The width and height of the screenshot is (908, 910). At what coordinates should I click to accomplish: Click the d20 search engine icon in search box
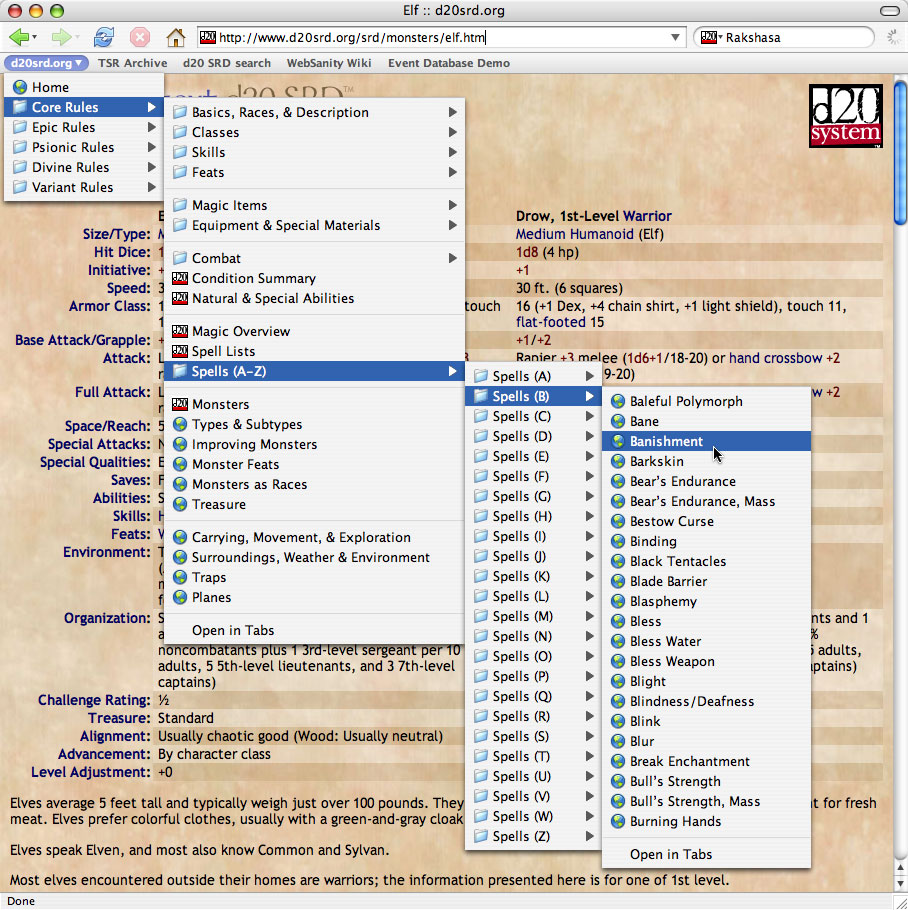[708, 38]
